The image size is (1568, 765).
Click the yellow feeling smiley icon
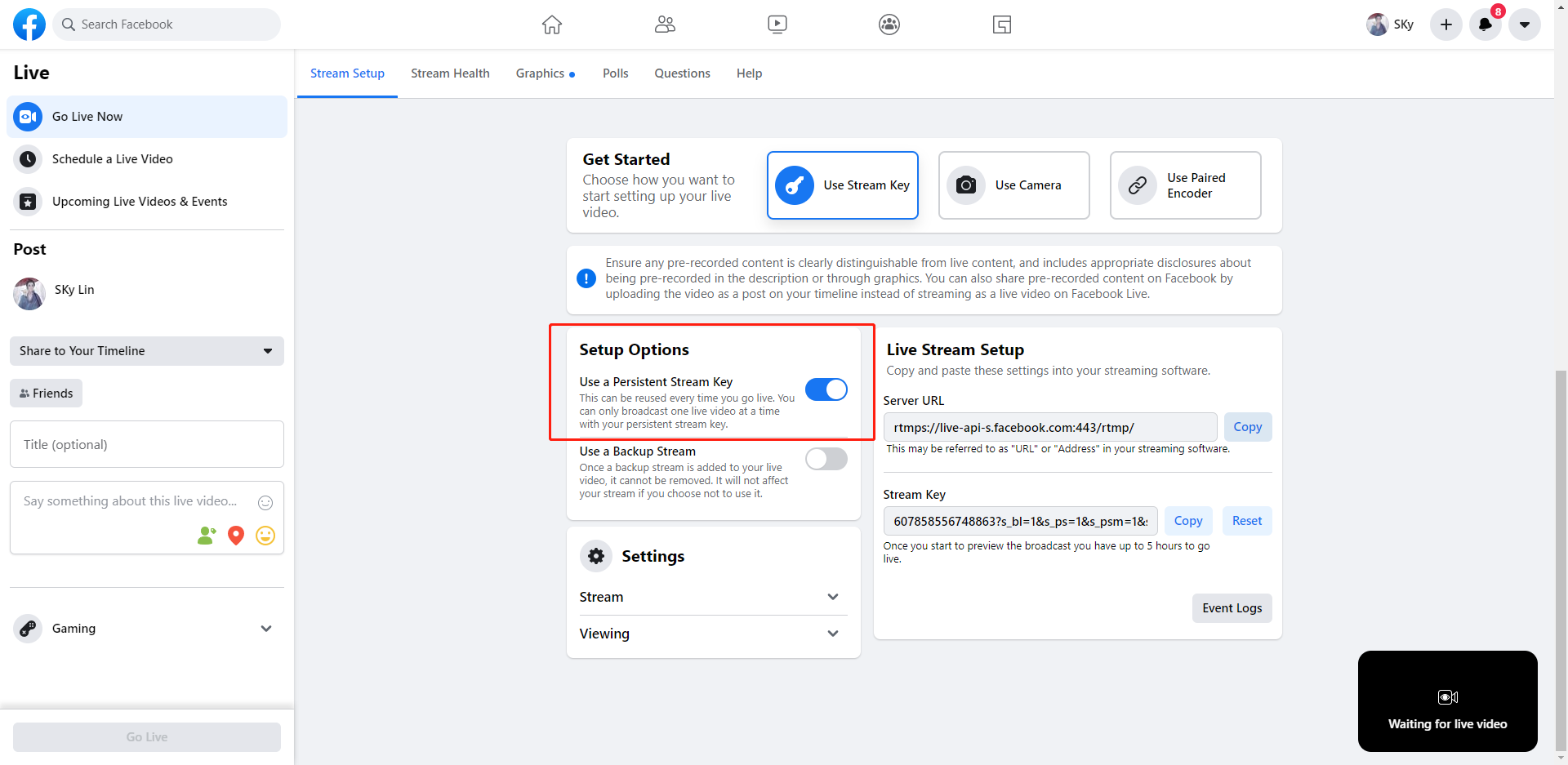pos(265,536)
